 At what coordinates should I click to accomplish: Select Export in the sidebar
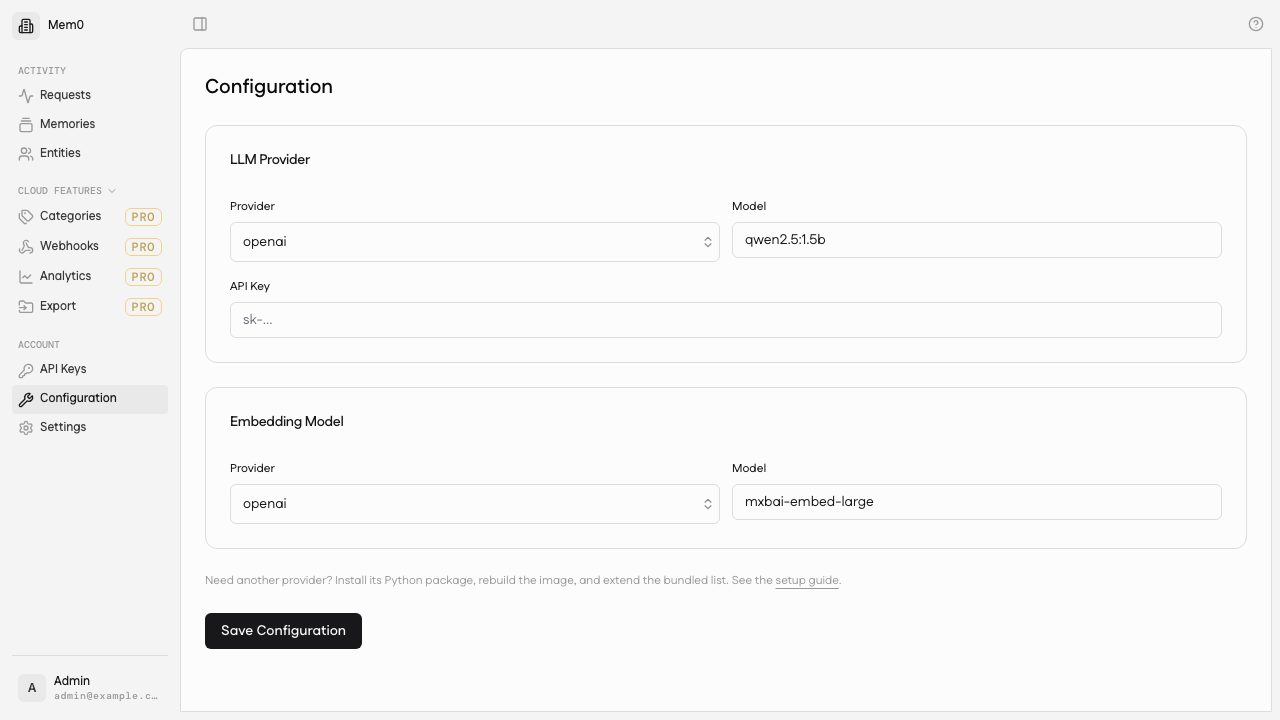pos(90,306)
